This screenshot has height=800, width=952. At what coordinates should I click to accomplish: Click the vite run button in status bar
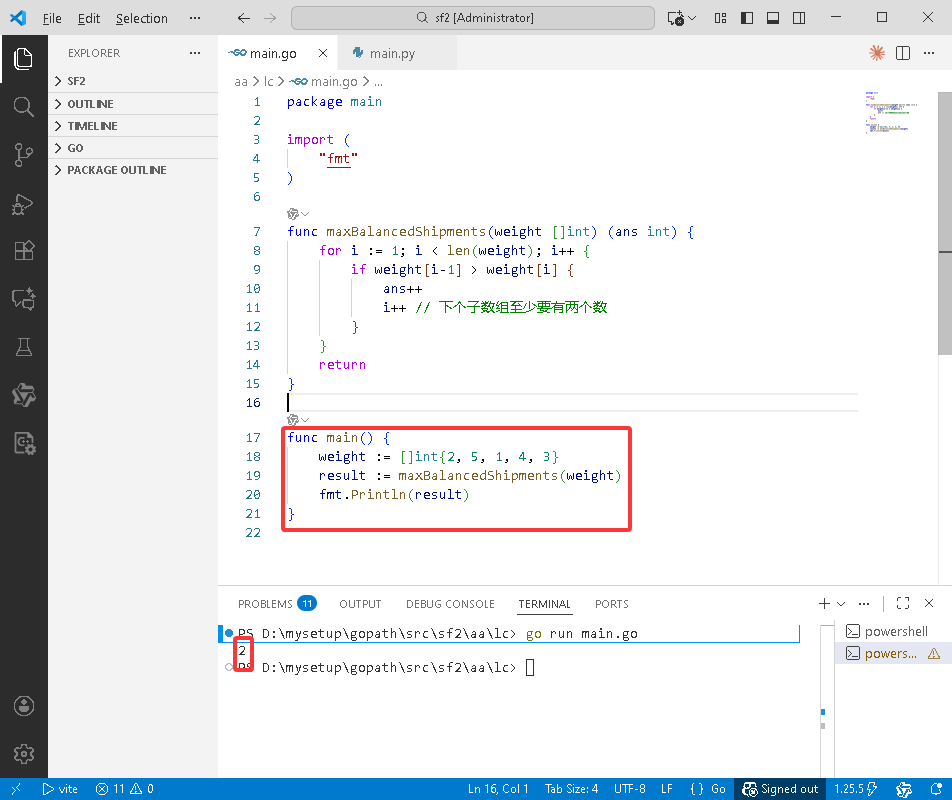[60, 789]
